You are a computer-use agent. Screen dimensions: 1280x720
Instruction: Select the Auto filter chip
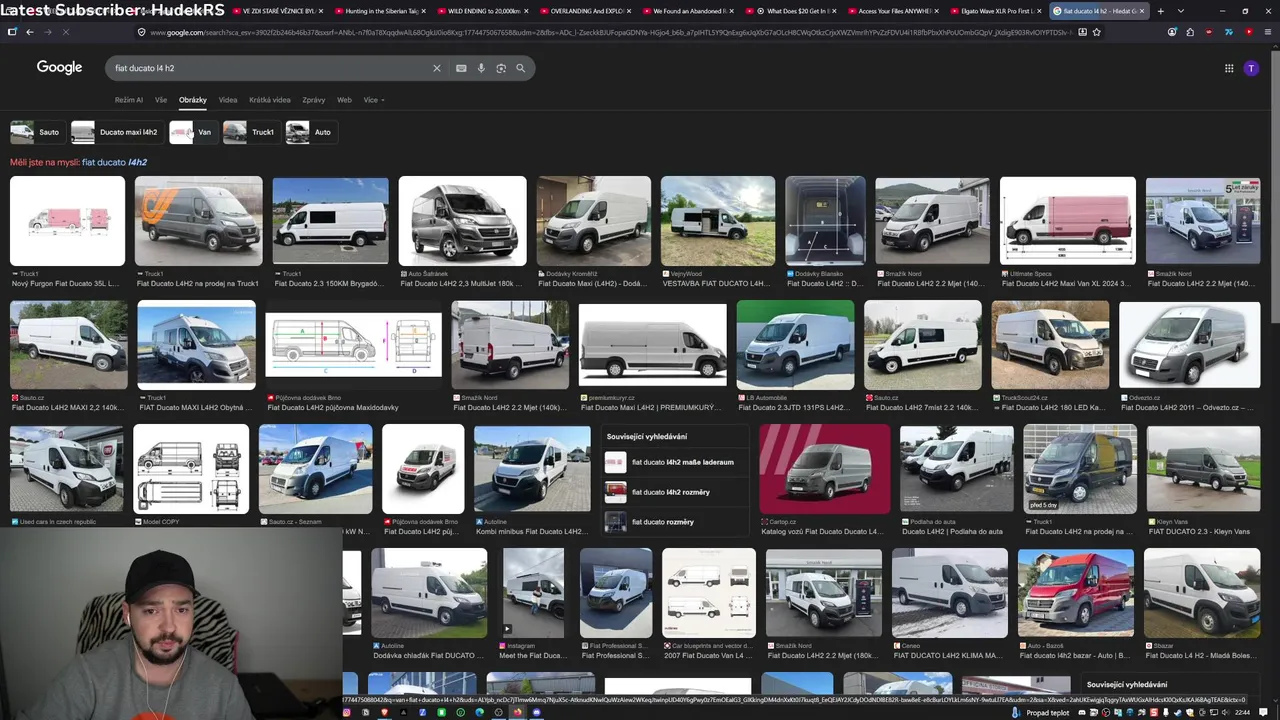pyautogui.click(x=310, y=132)
